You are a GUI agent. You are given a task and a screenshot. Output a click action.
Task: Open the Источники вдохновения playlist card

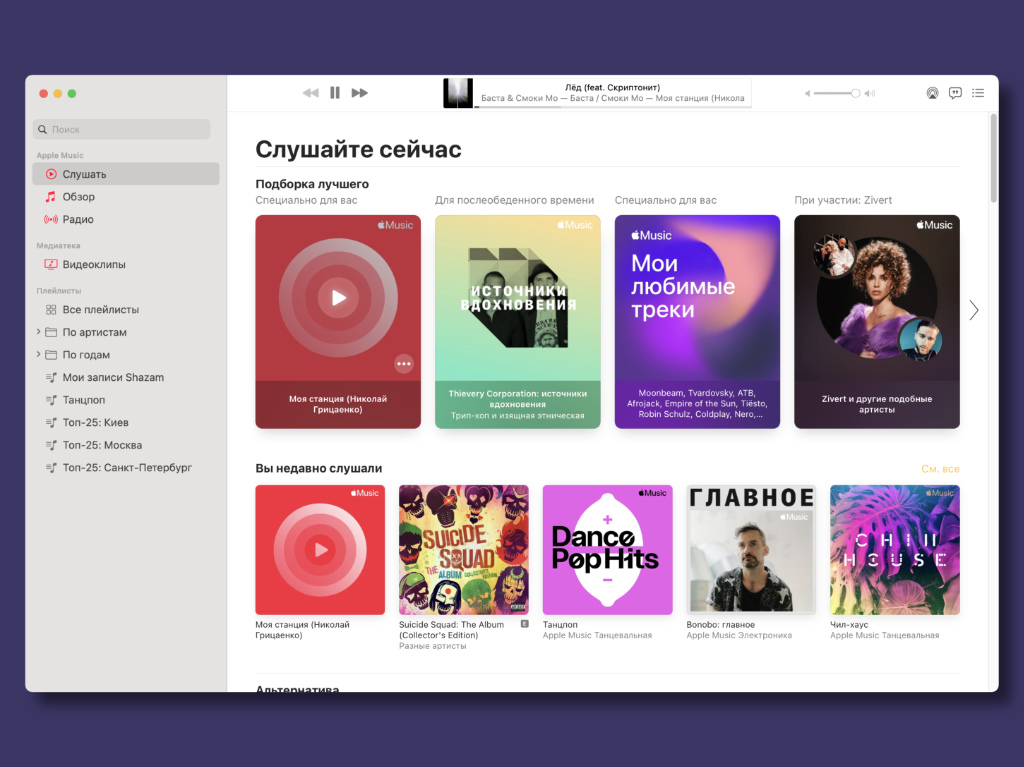518,322
